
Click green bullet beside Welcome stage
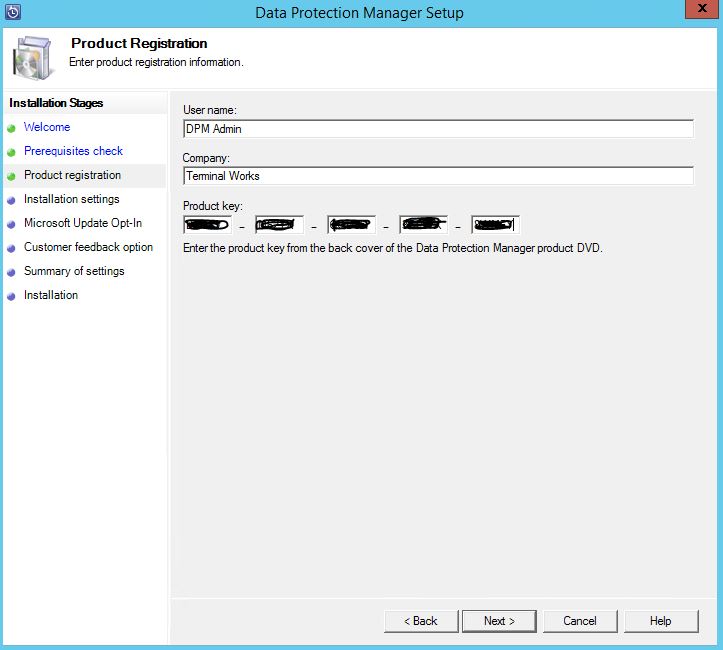click(12, 128)
